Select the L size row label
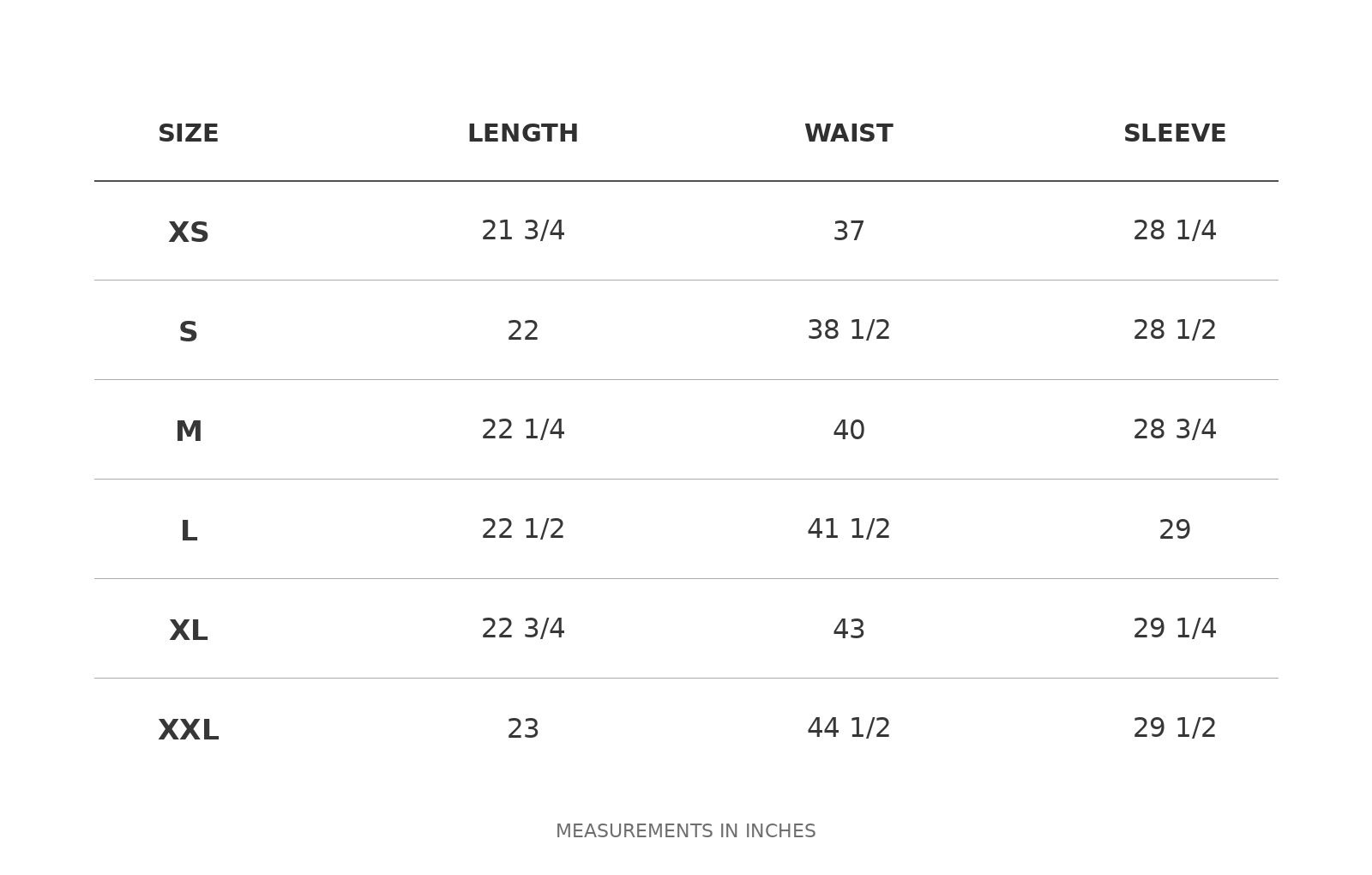The width and height of the screenshot is (1372, 875). point(189,531)
